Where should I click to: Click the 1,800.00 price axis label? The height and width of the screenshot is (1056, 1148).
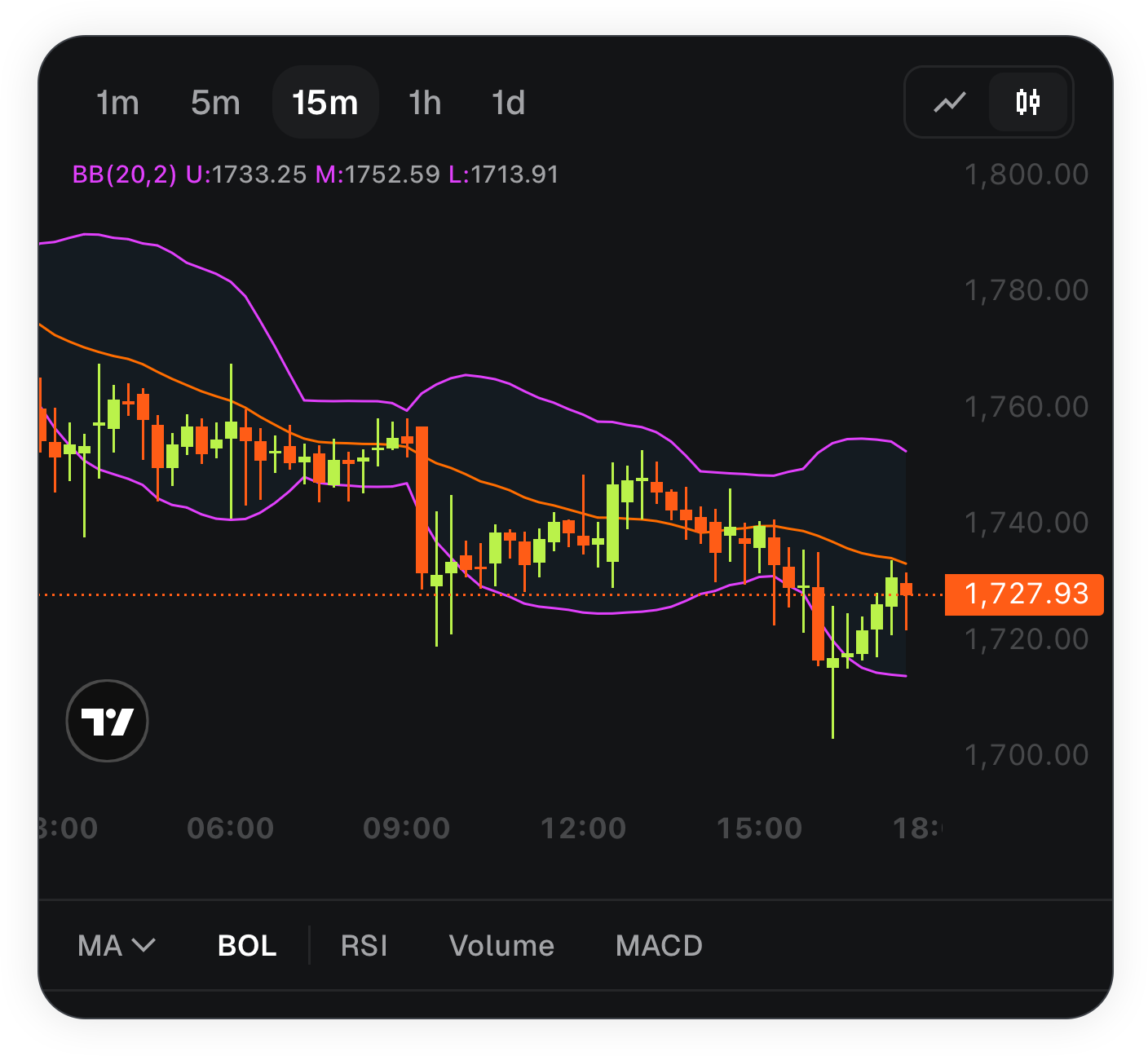1027,175
